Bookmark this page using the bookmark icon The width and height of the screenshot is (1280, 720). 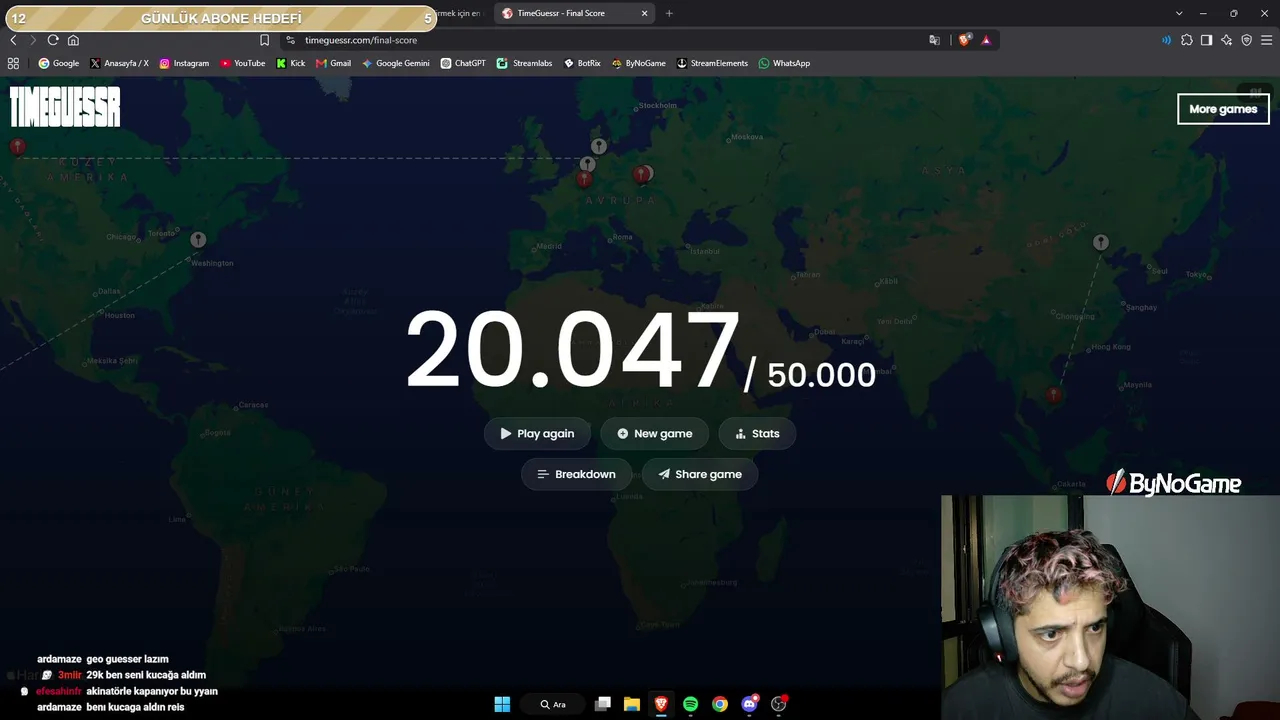tap(264, 40)
